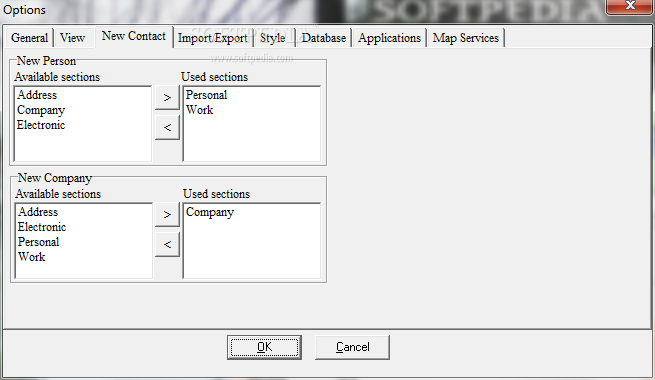This screenshot has width=655, height=380.
Task: Select the New Contact tab
Action: tap(134, 36)
